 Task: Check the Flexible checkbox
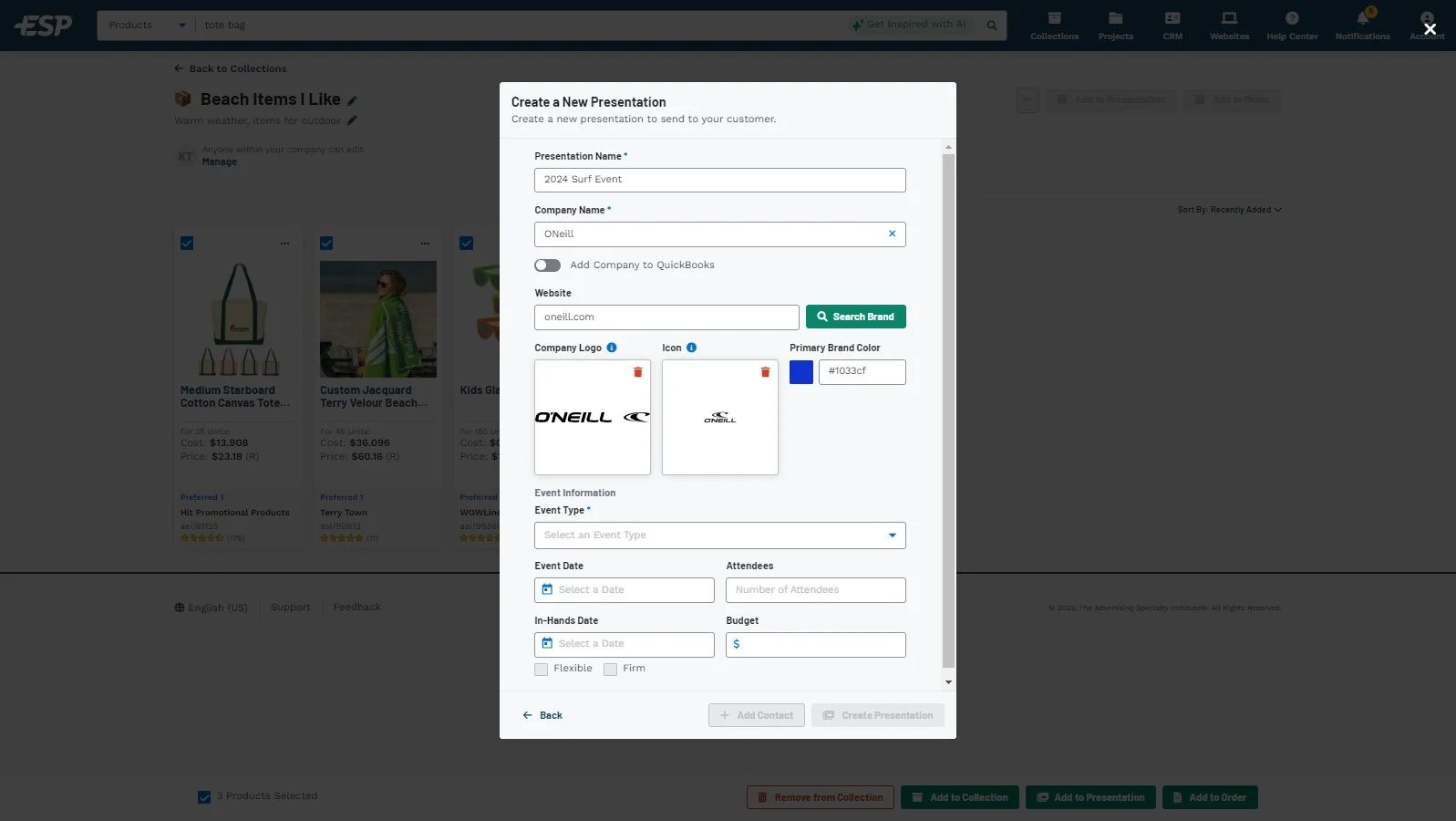point(542,670)
